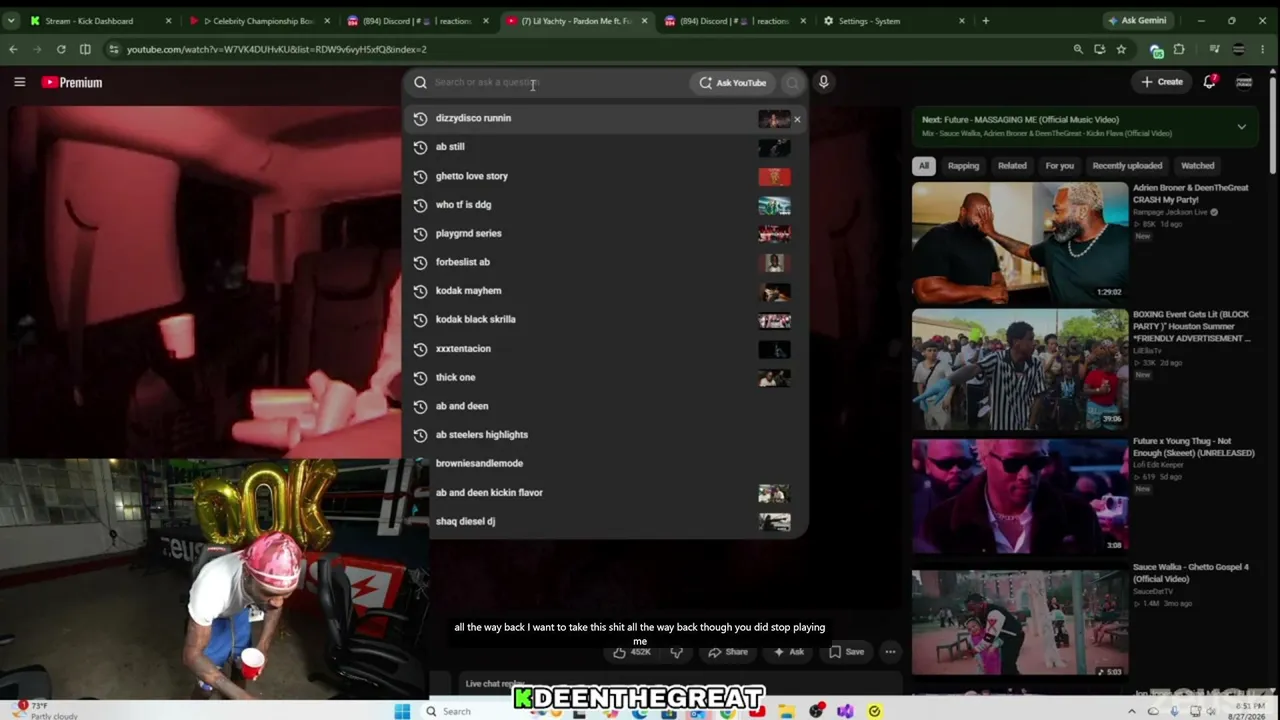Select 'ab steelers highlights' search suggestion

606,435
